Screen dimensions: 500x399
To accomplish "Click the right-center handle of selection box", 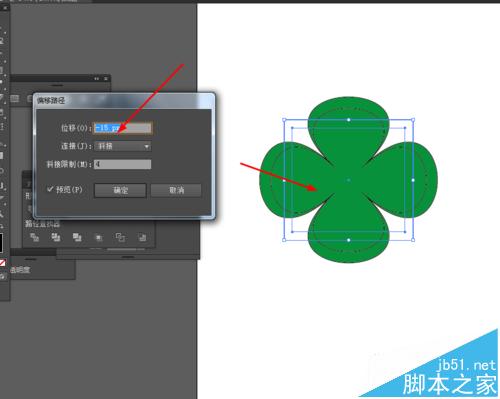I will 413,180.
